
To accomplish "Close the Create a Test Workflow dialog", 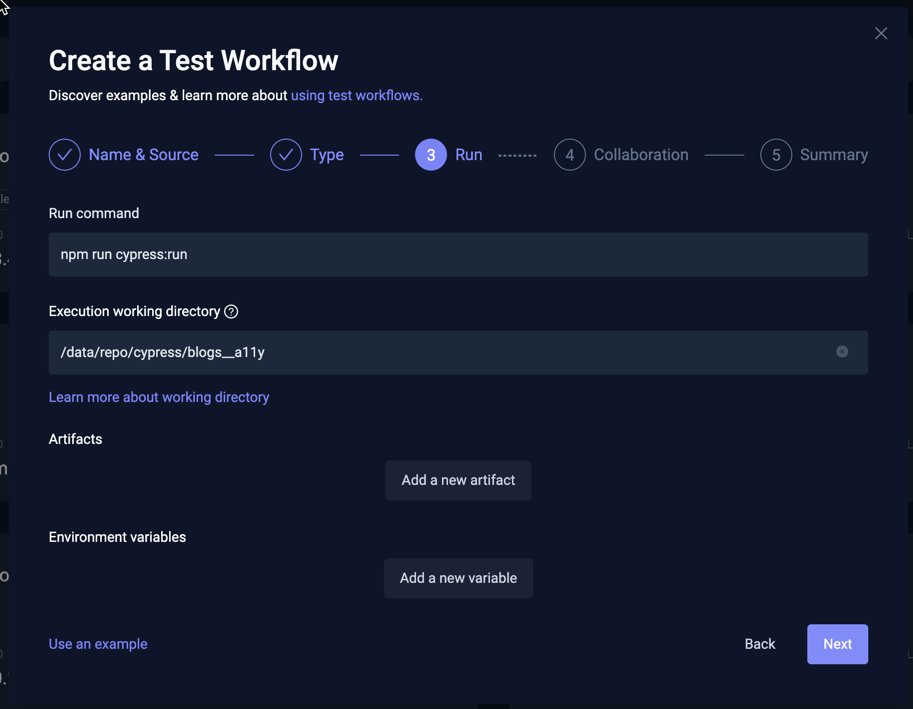I will (881, 33).
